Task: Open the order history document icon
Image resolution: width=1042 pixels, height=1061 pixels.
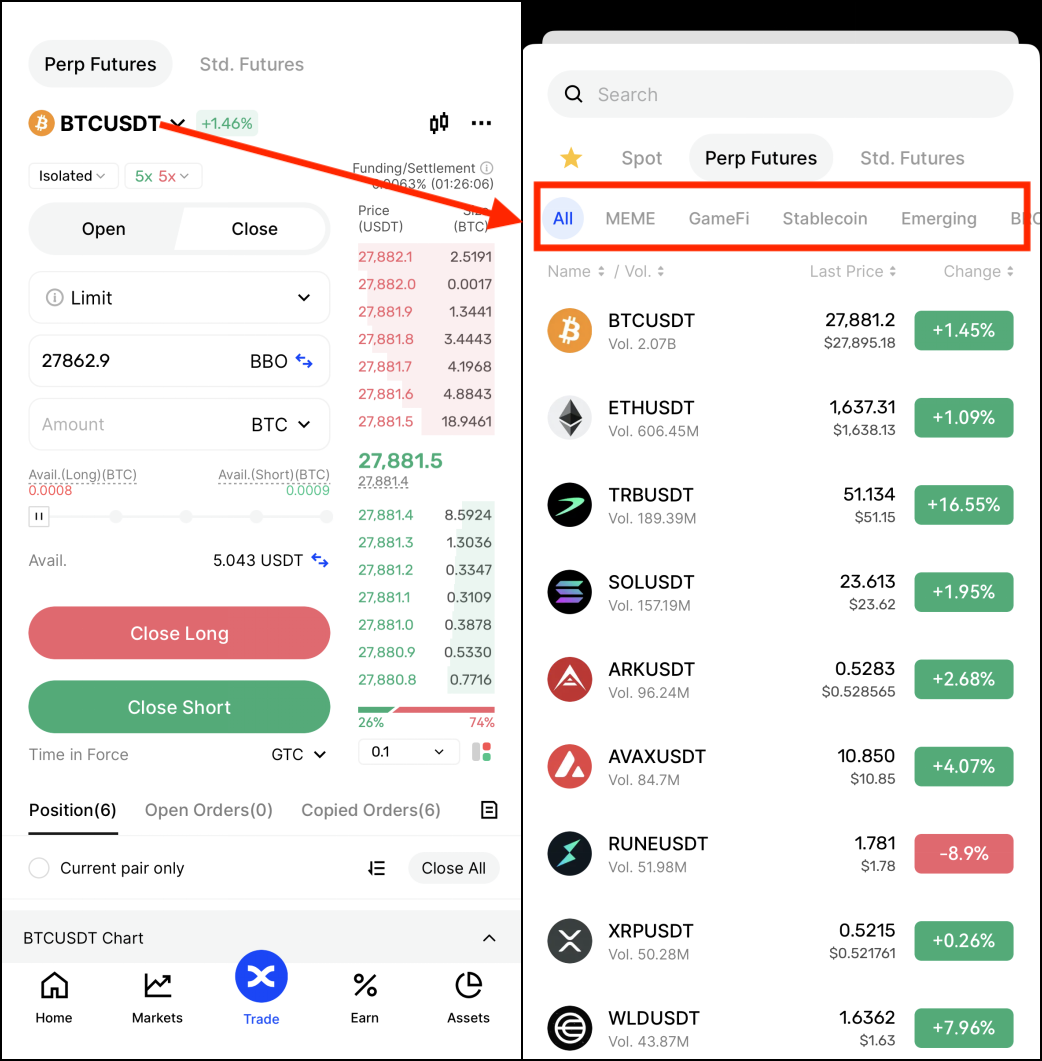Action: pos(489,810)
